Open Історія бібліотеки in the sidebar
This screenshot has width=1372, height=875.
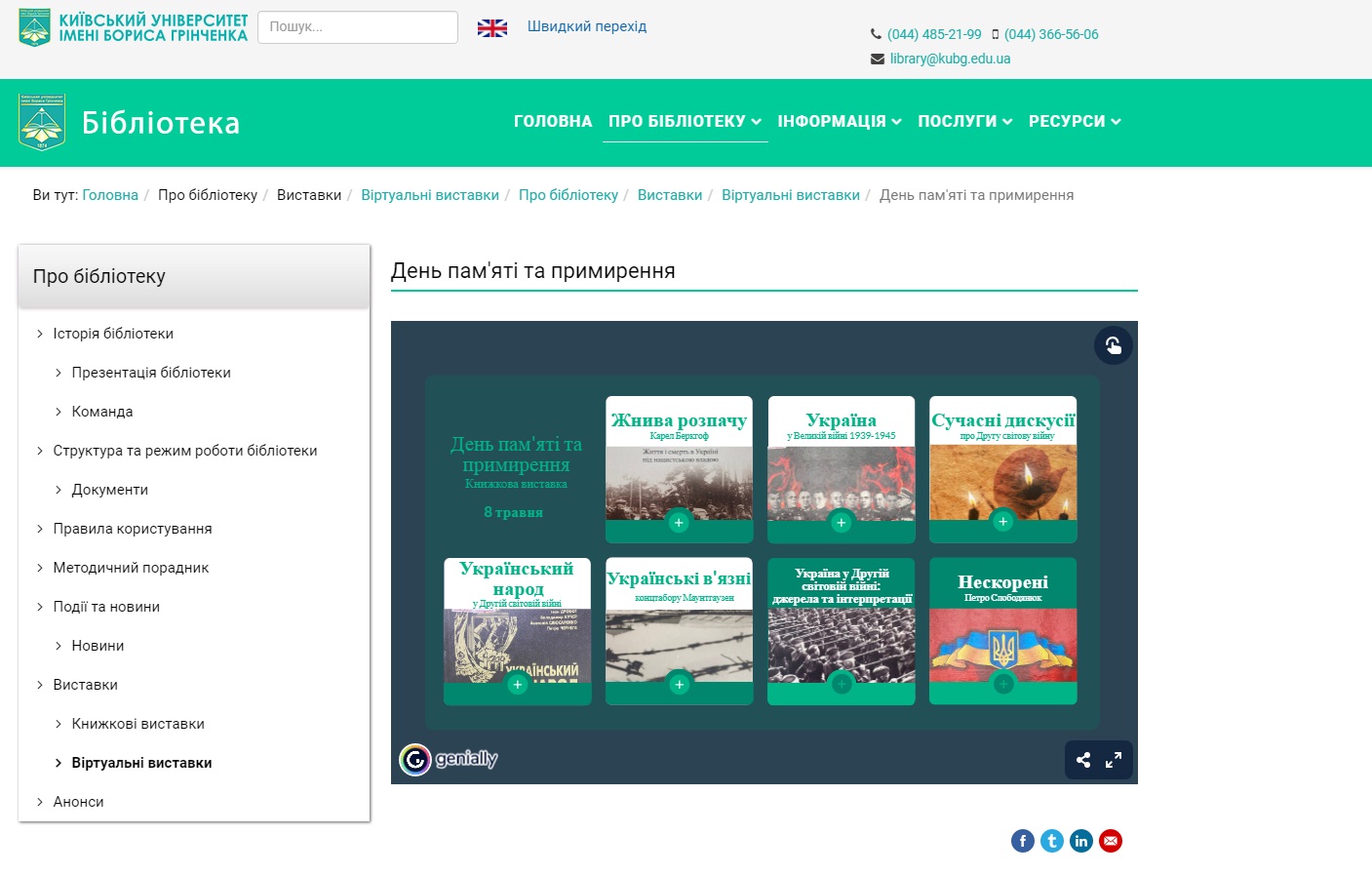pos(113,334)
